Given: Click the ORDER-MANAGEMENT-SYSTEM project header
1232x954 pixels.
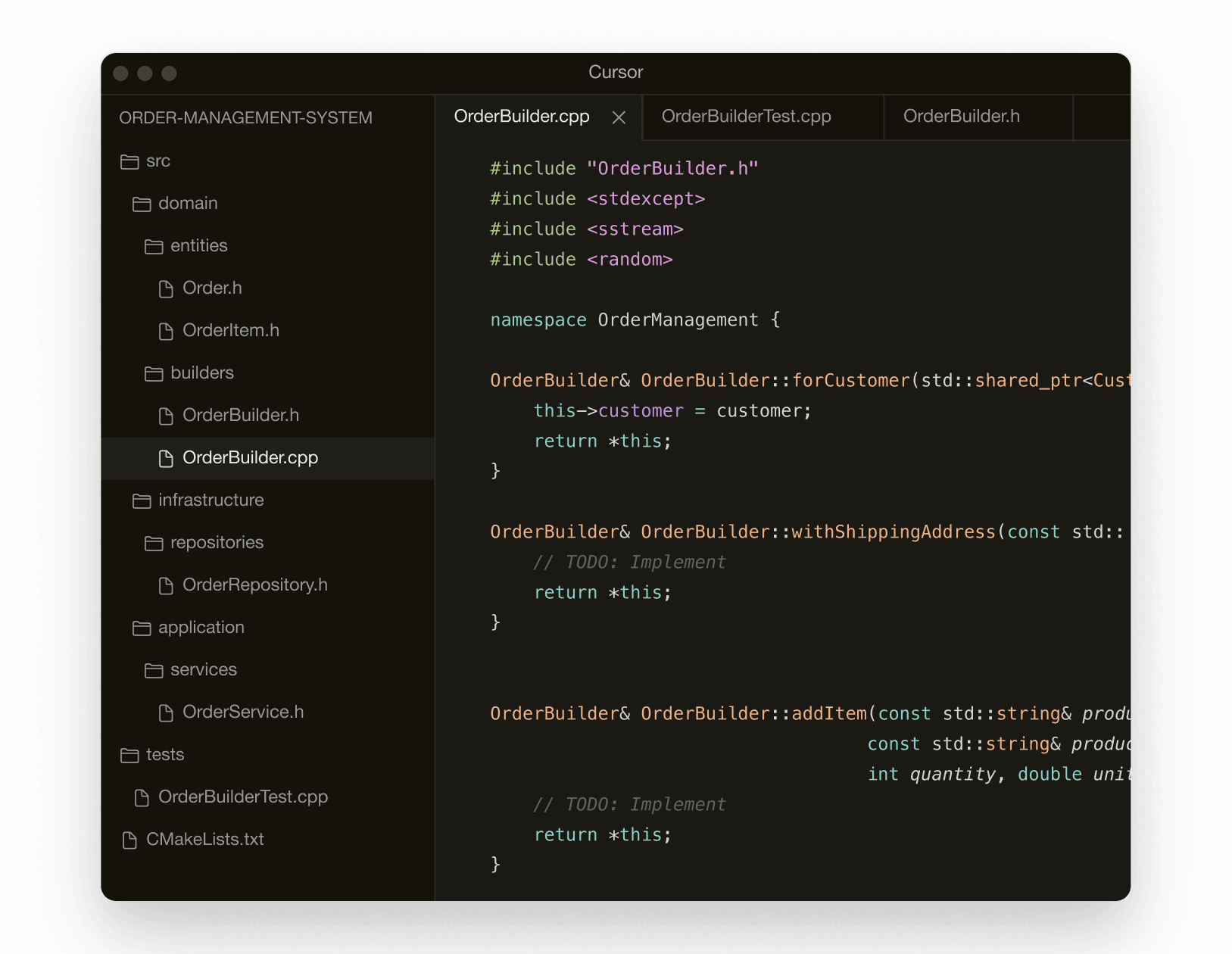Looking at the screenshot, I should (x=245, y=117).
